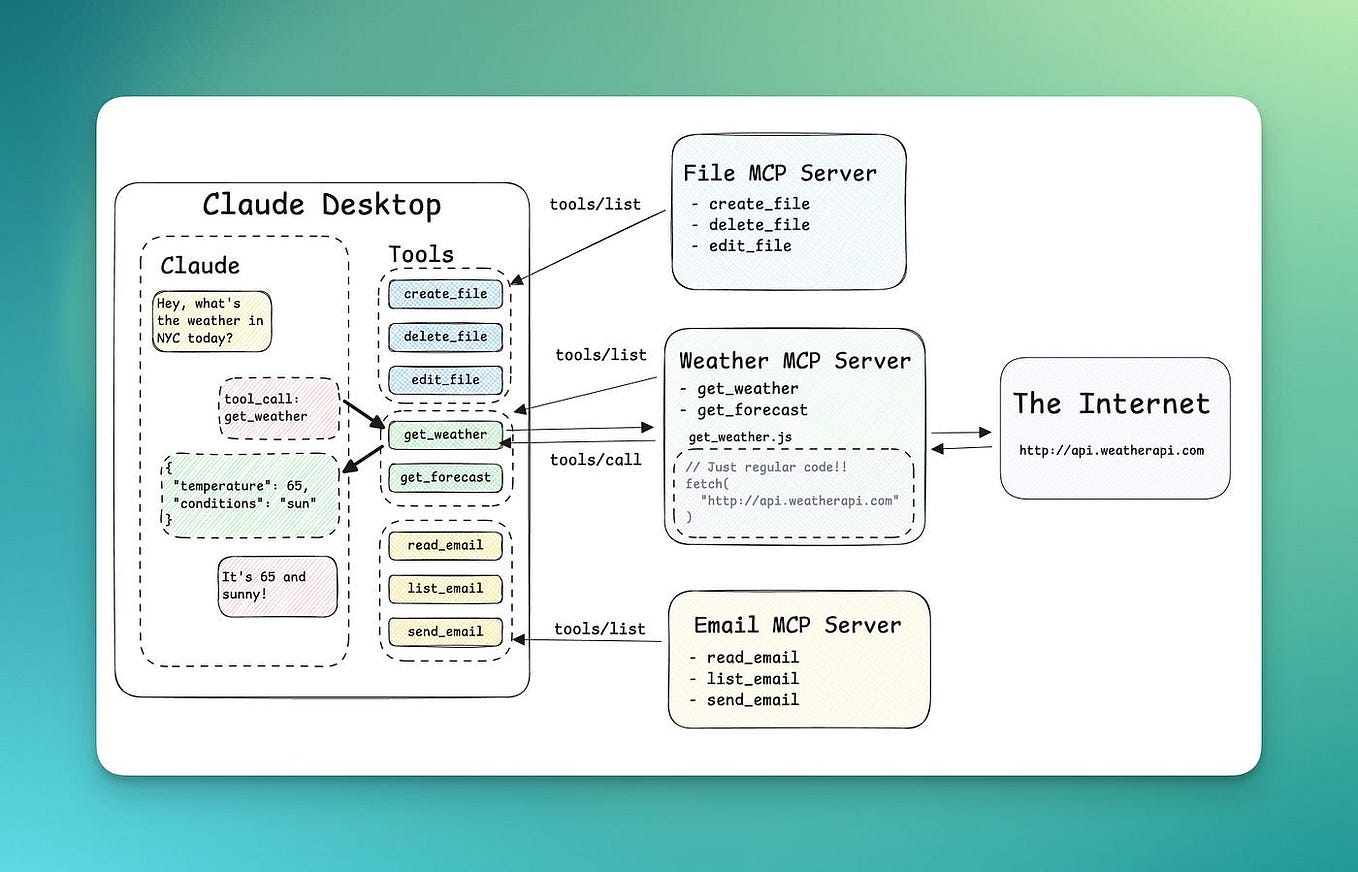Select the edit_file tool pill
Screen dimensions: 1358x872
click(x=444, y=380)
